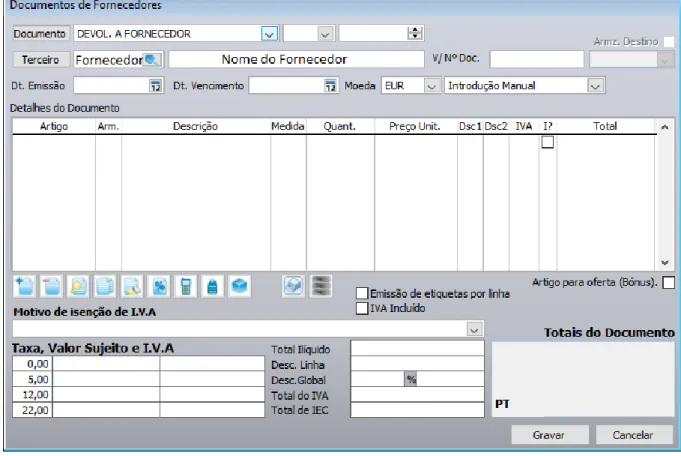Enable Emissão de etiquetas por linha
Viewport: 681px width, 456px height.
pyautogui.click(x=362, y=294)
